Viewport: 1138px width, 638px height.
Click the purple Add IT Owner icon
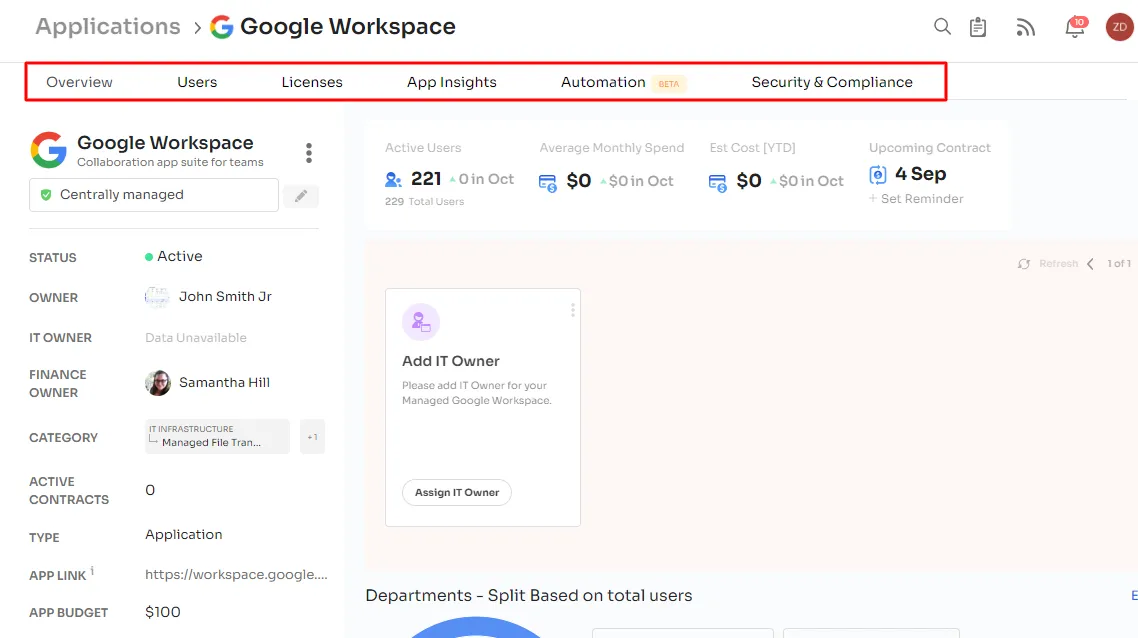pyautogui.click(x=421, y=322)
